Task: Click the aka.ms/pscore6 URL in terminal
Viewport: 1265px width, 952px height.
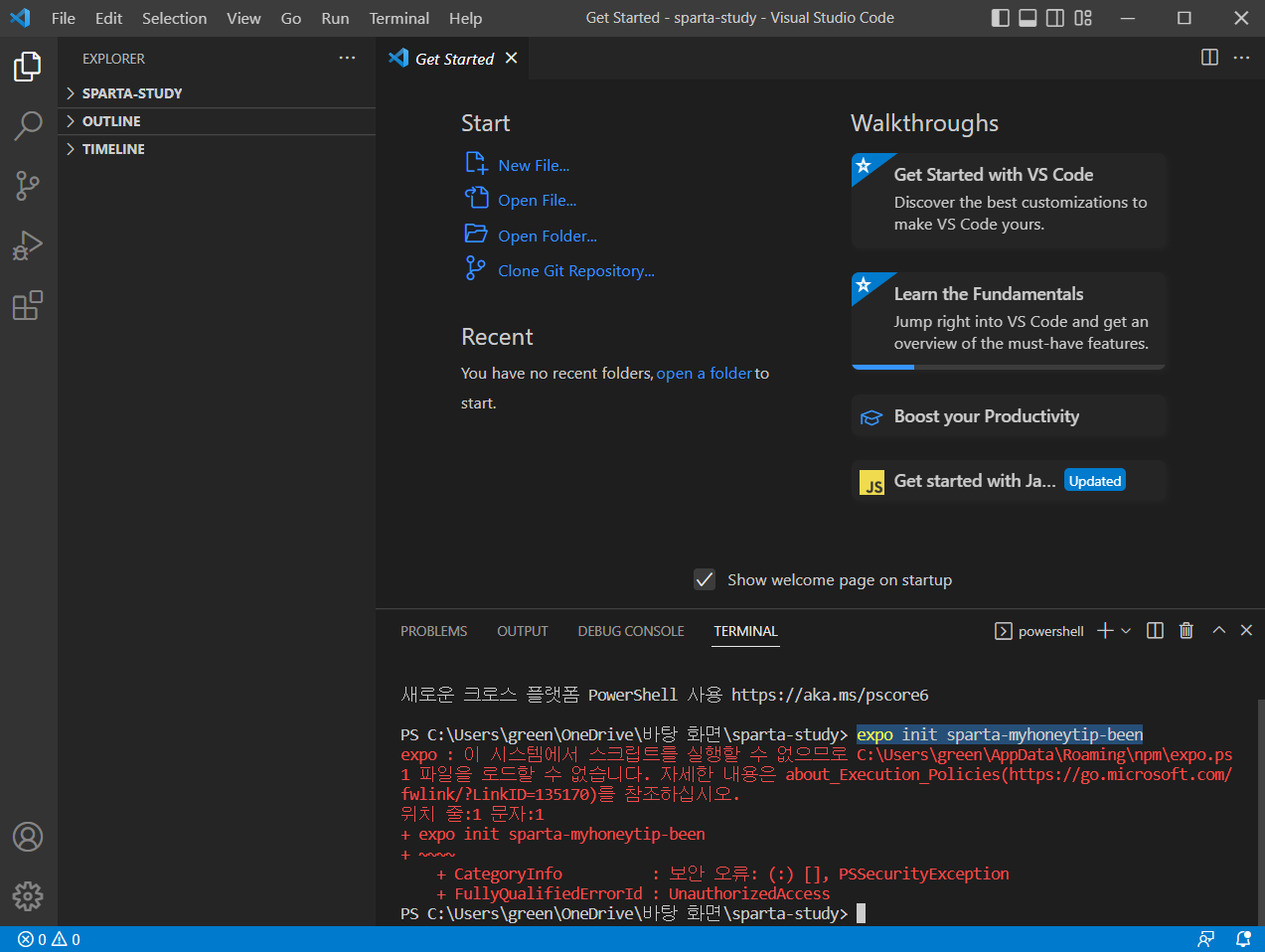Action: point(830,695)
